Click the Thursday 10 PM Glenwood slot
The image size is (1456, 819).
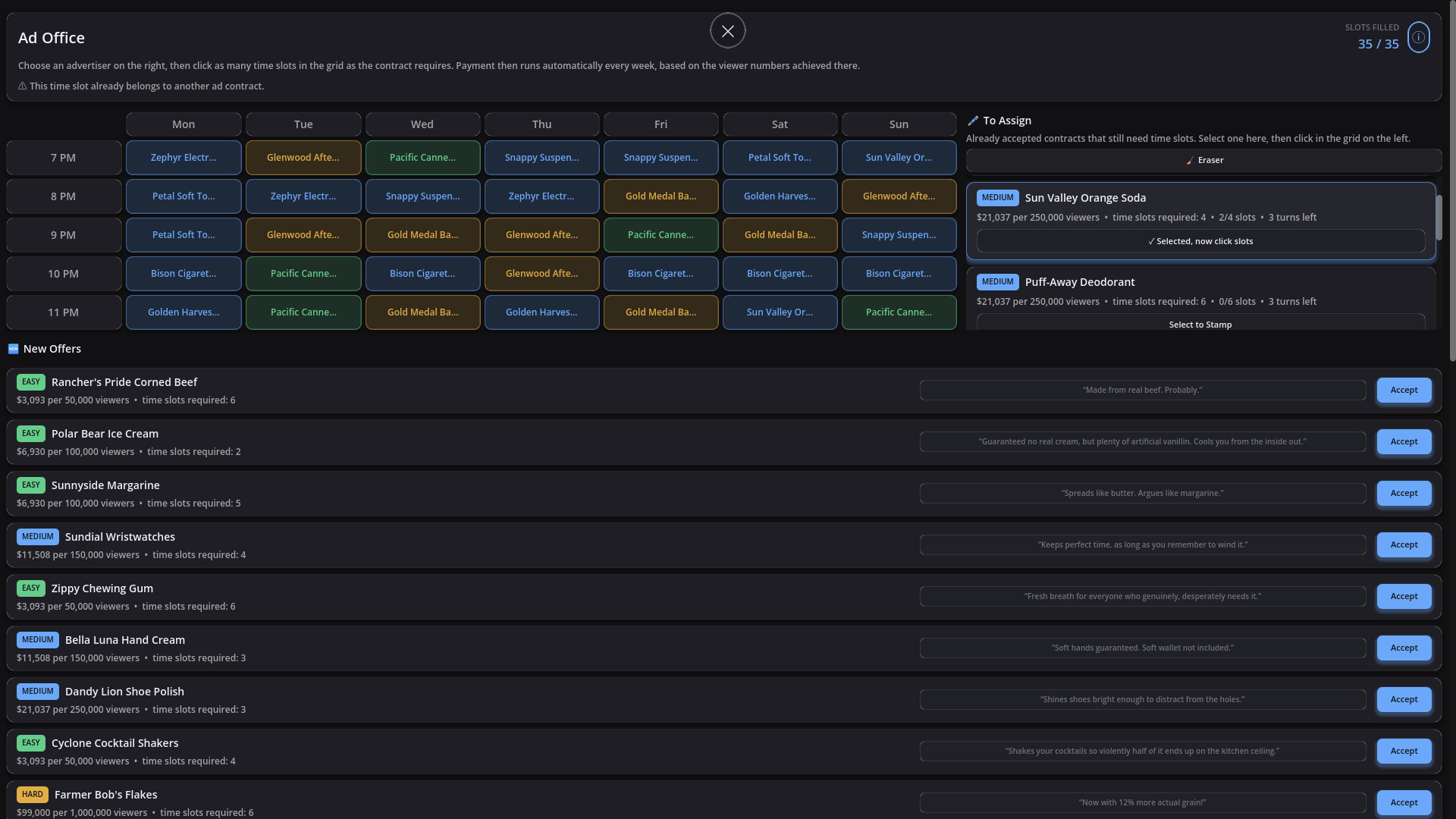click(x=541, y=274)
